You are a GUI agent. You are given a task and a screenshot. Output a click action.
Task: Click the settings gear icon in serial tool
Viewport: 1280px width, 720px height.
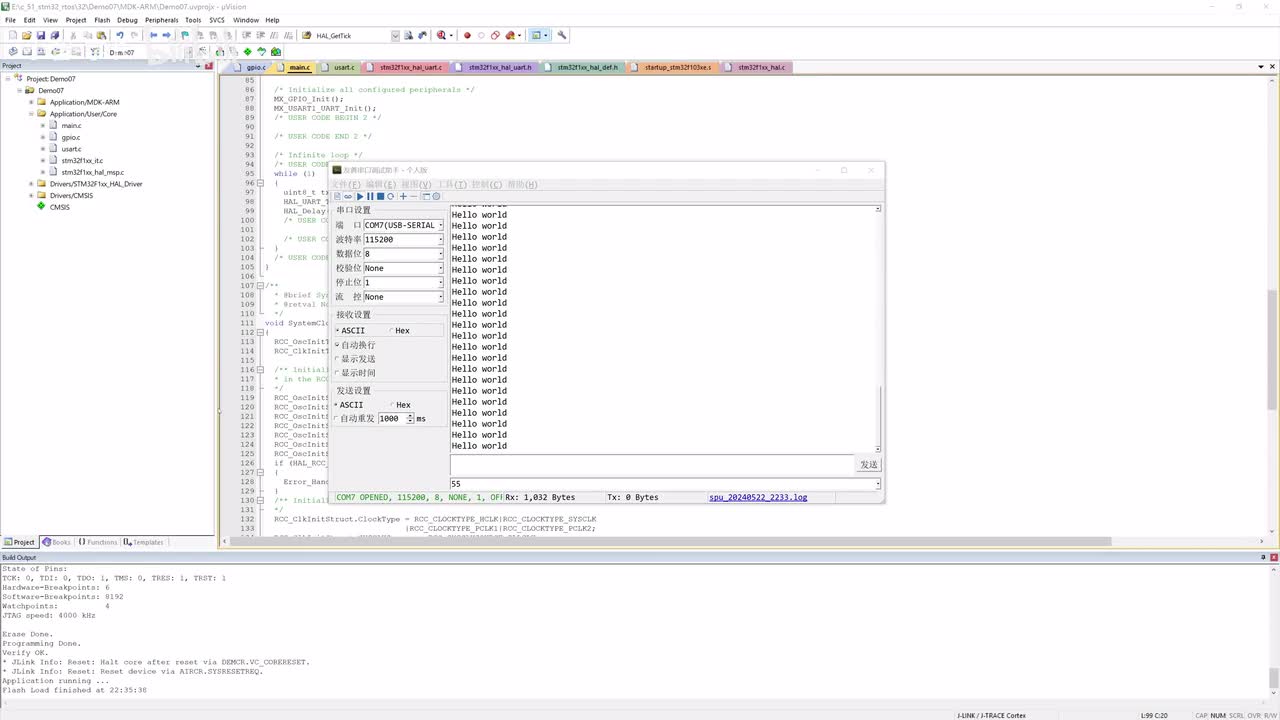click(x=436, y=196)
